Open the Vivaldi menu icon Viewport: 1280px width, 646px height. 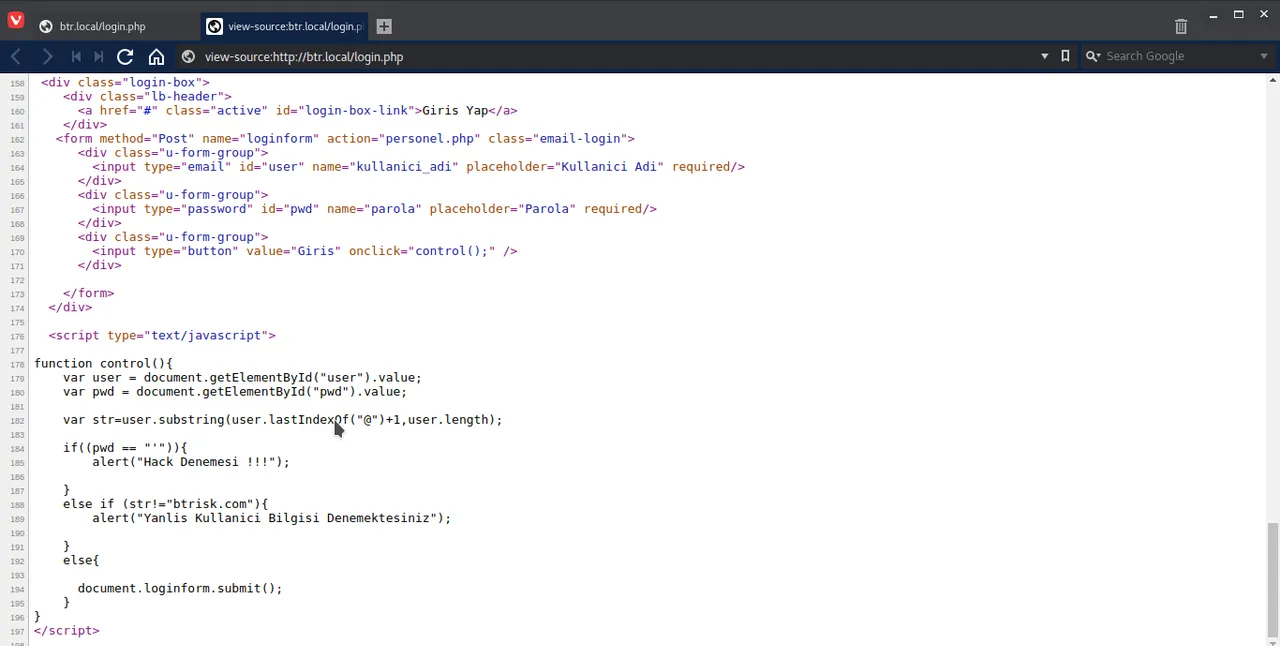coord(15,19)
